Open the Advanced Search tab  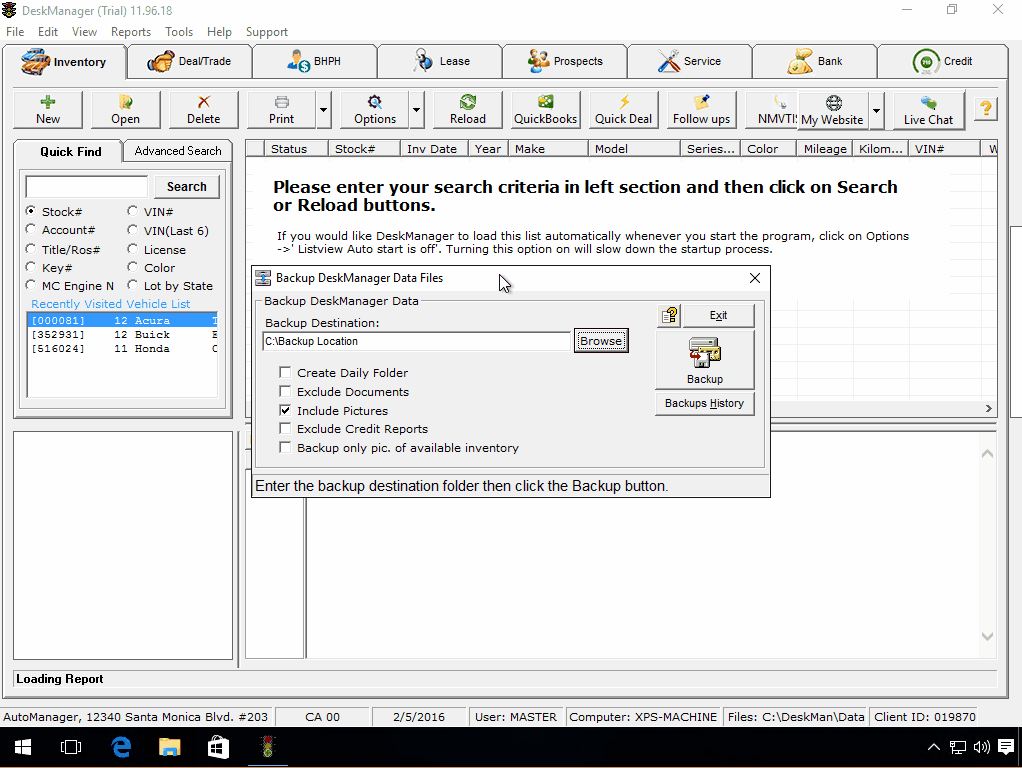[x=178, y=151]
